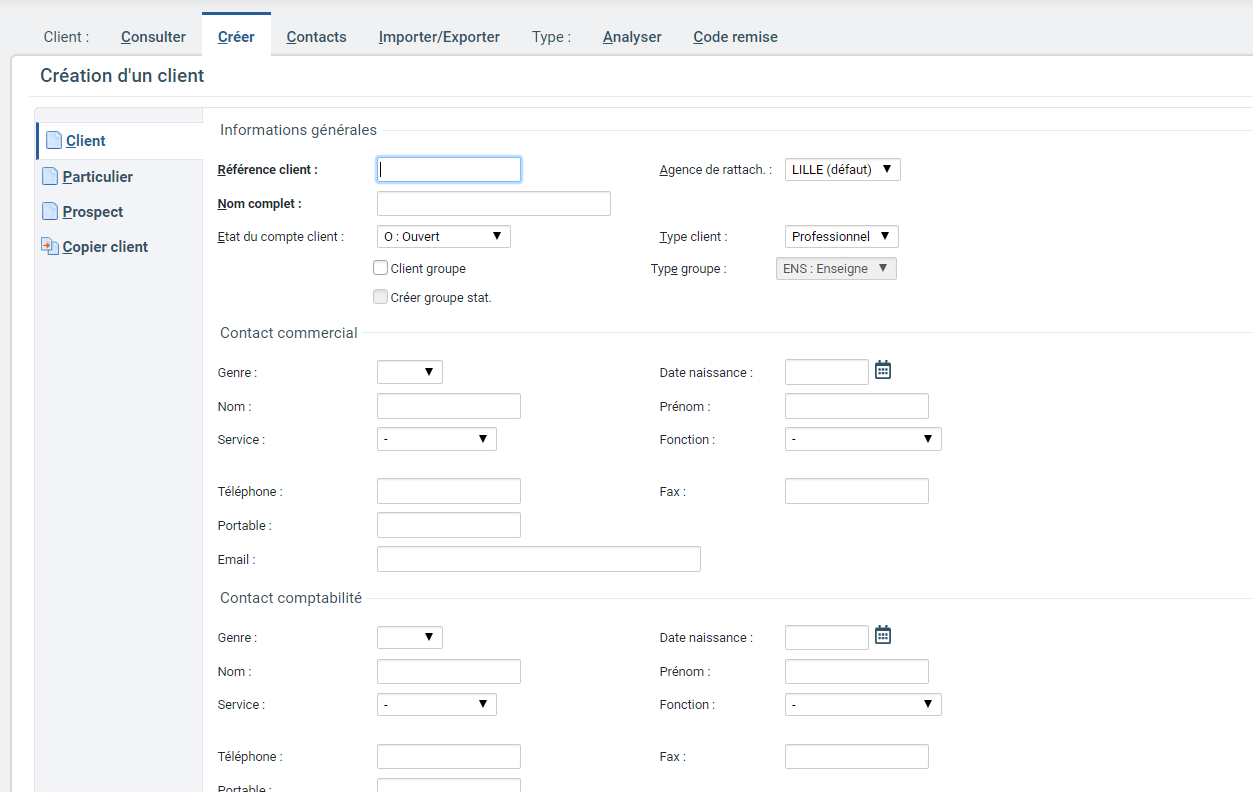Expand Fonction dropdown in Contact commercial
The width and height of the screenshot is (1253, 792).
[862, 439]
